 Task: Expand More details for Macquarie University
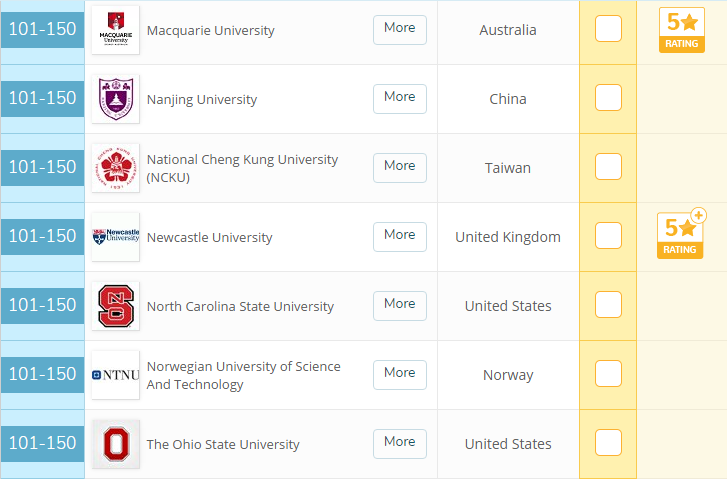point(399,29)
